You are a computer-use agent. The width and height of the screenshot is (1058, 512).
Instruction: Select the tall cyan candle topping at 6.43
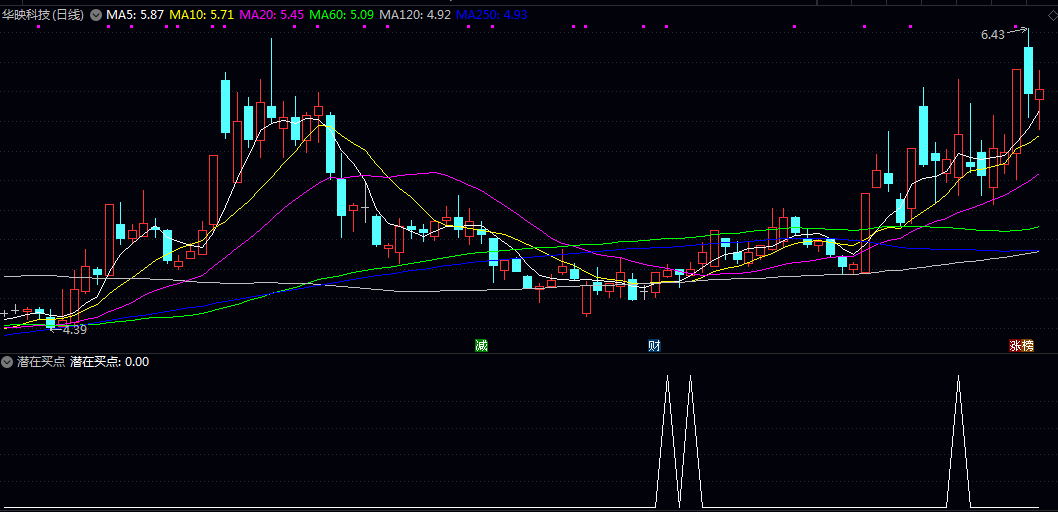coord(1028,71)
